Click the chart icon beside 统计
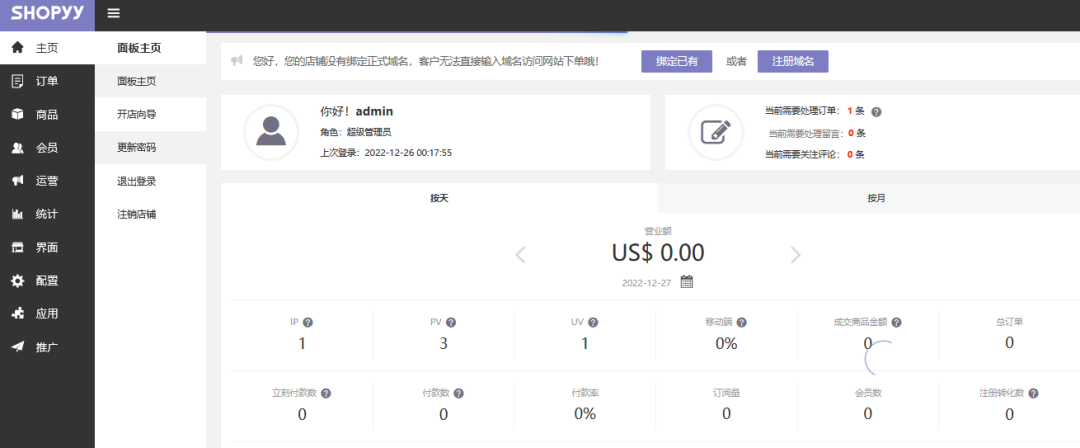This screenshot has width=1080, height=448. pyautogui.click(x=18, y=214)
